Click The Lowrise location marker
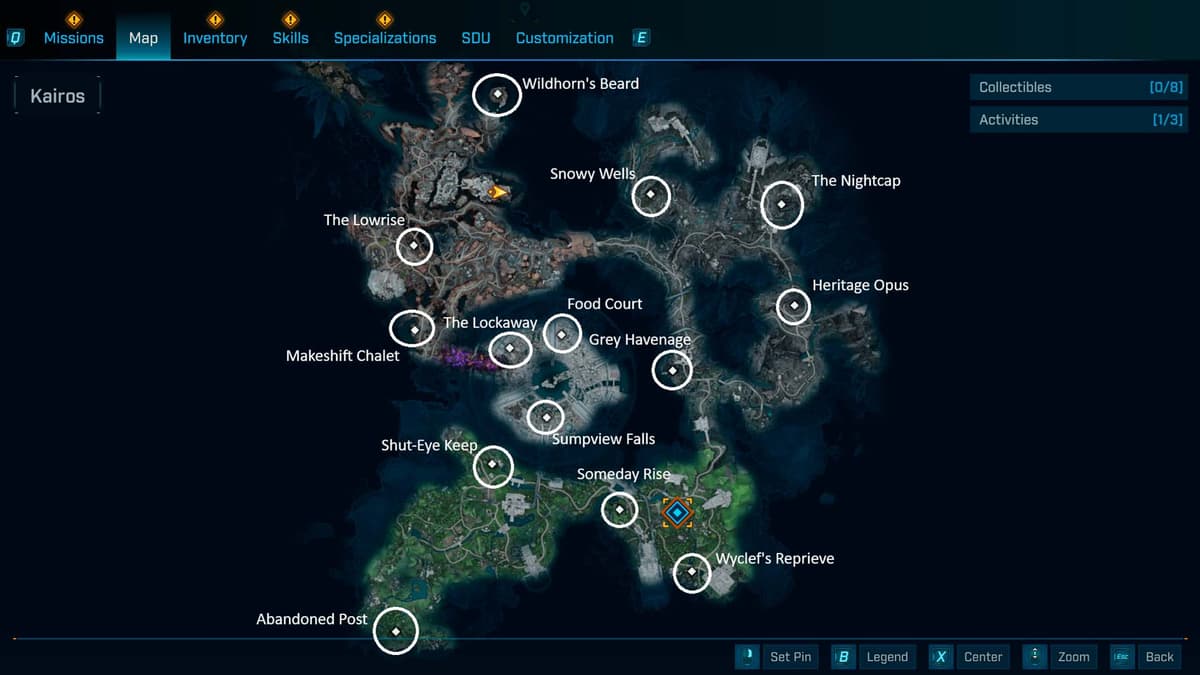 pos(414,245)
